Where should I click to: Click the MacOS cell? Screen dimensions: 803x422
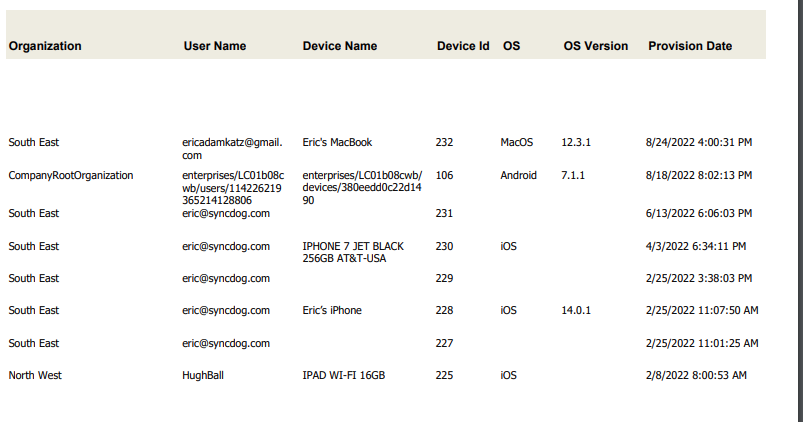tap(517, 143)
